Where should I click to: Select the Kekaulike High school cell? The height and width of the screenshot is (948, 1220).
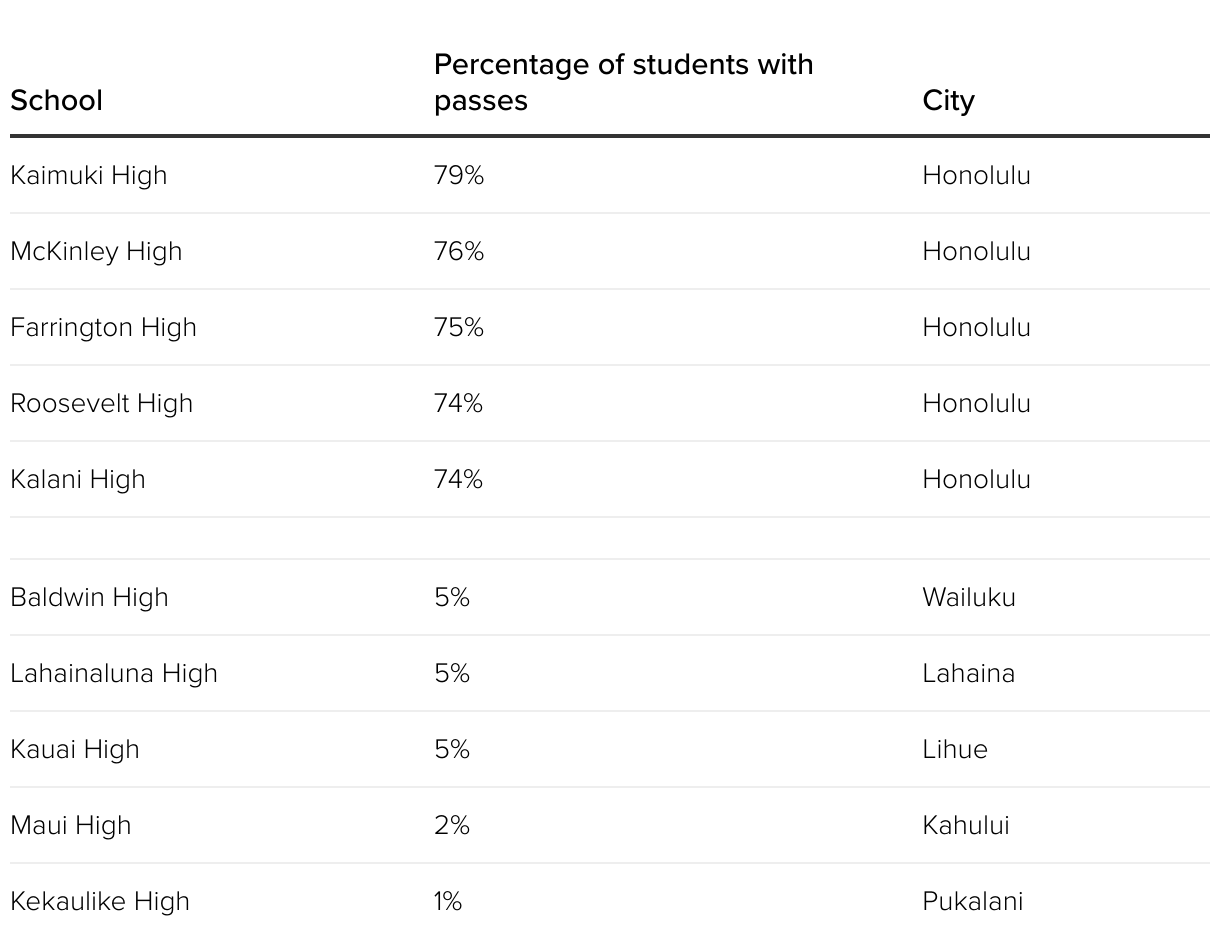[x=100, y=901]
